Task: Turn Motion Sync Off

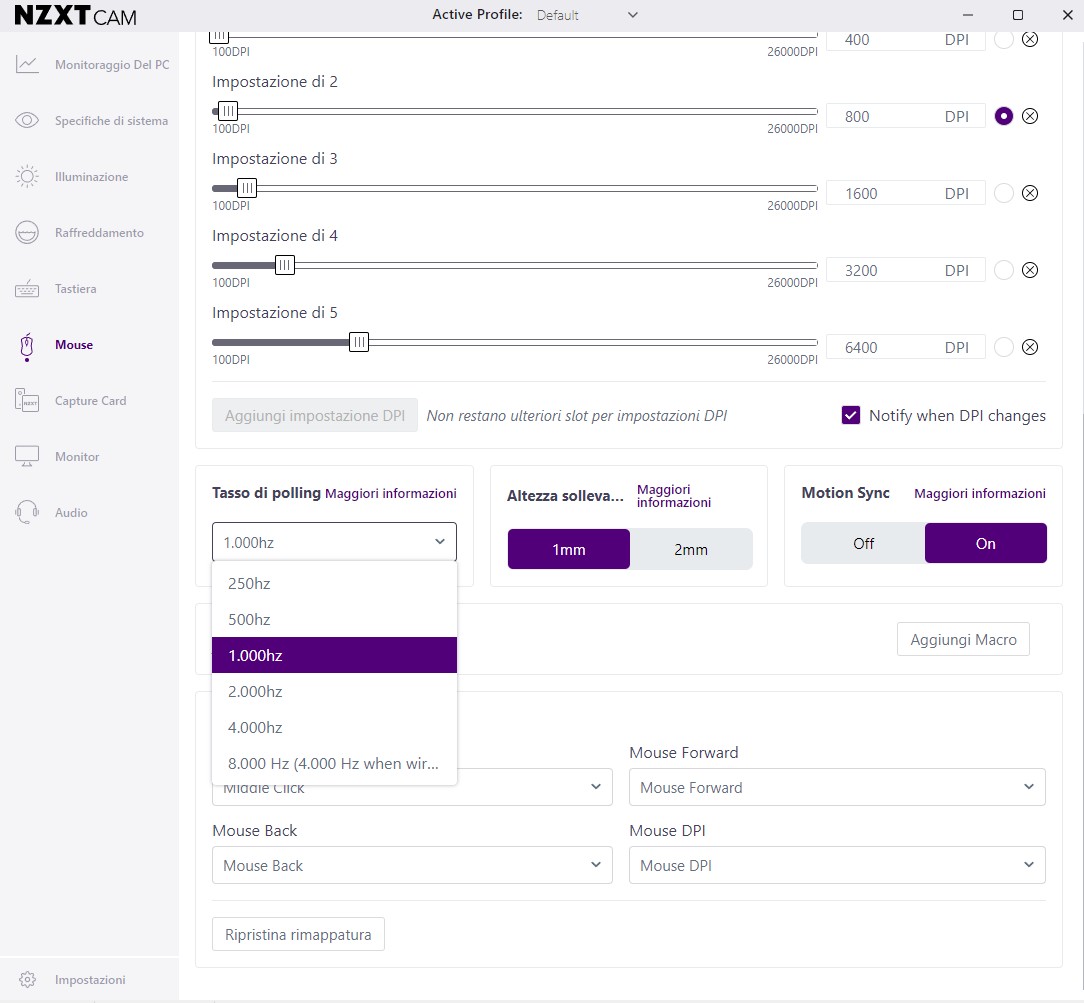Action: (863, 543)
